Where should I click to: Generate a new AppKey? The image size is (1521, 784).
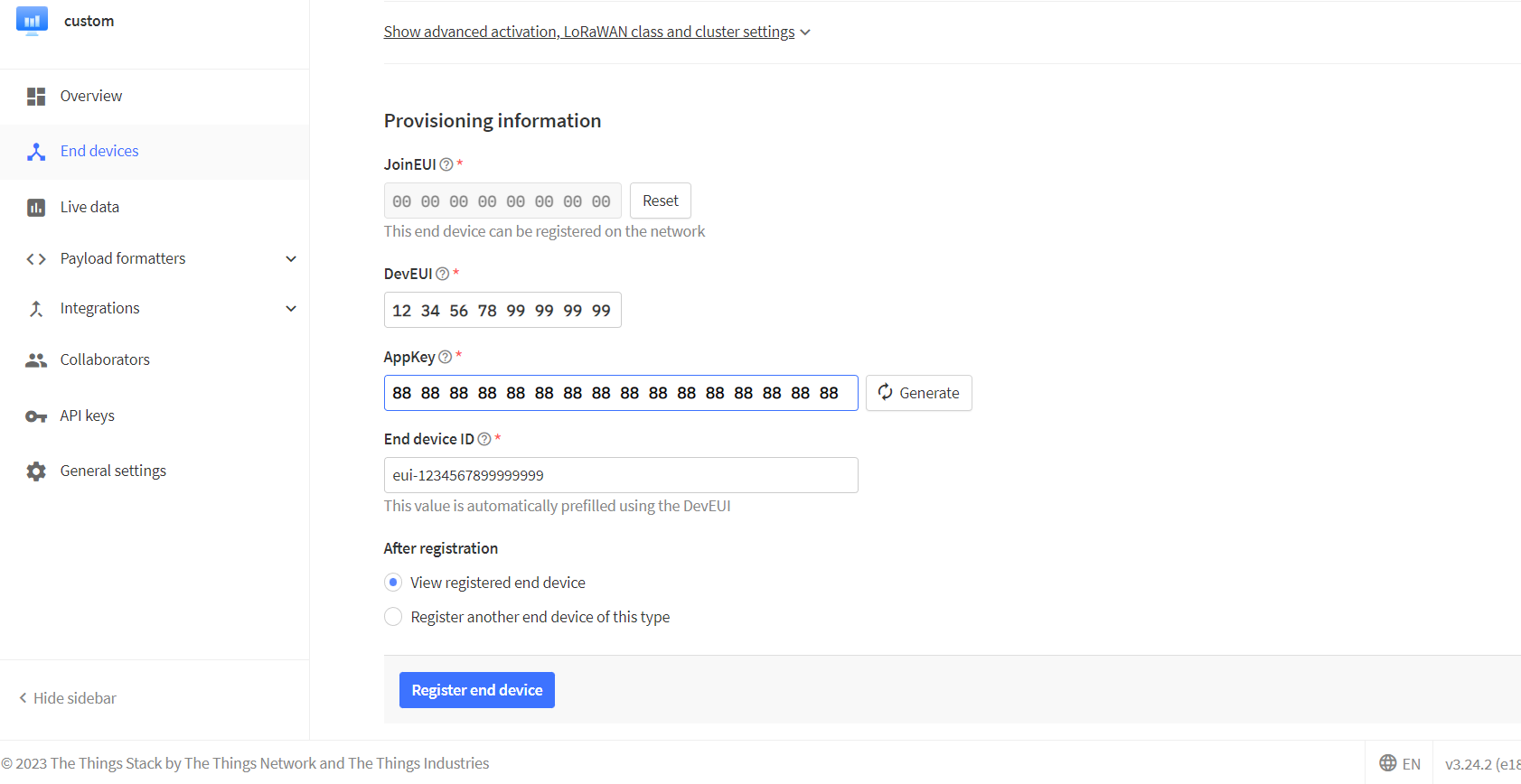(x=918, y=393)
